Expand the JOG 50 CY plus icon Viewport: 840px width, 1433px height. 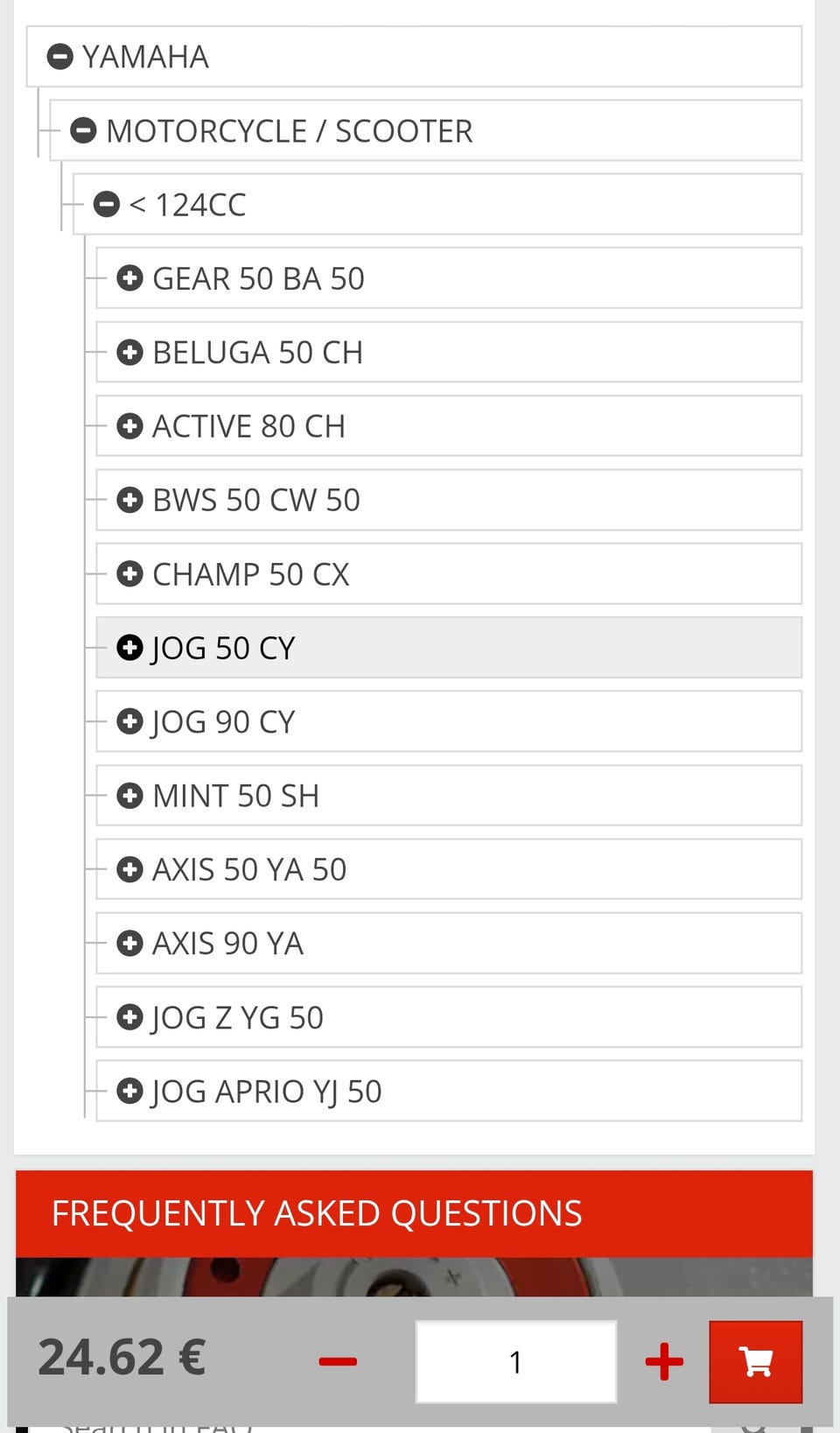click(129, 648)
